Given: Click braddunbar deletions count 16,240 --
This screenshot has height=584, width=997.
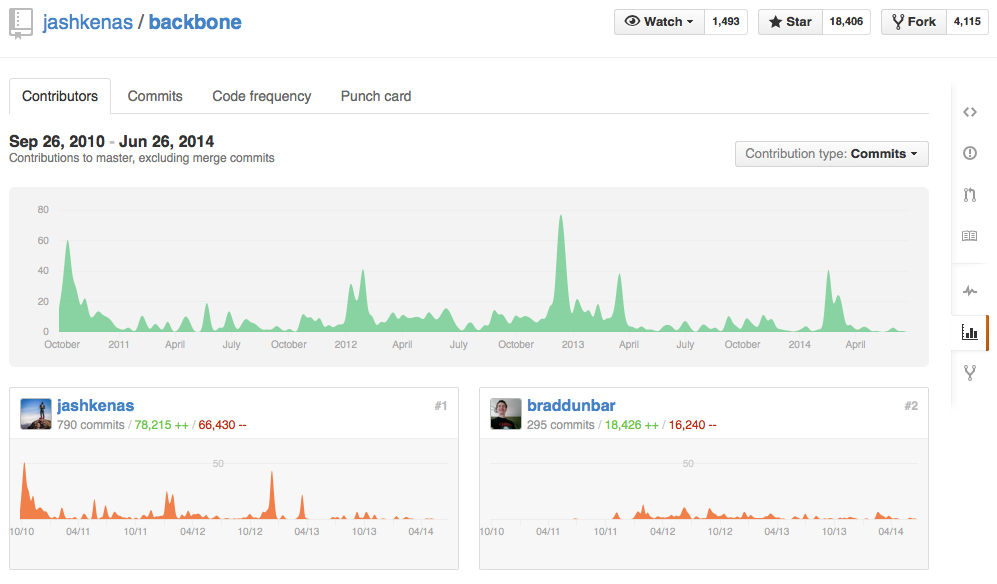Looking at the screenshot, I should (x=692, y=425).
